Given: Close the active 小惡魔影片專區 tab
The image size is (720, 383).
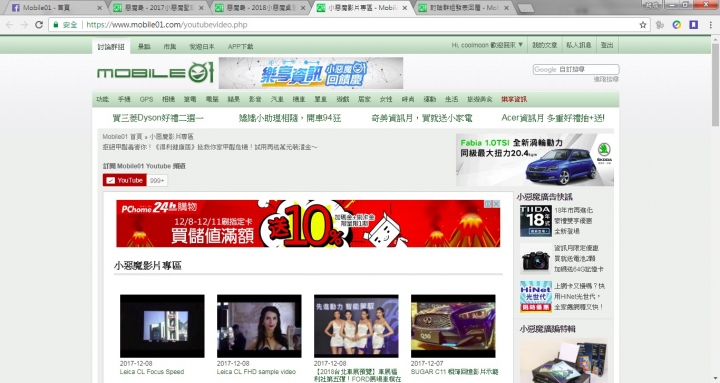Looking at the screenshot, I should pyautogui.click(x=405, y=8).
